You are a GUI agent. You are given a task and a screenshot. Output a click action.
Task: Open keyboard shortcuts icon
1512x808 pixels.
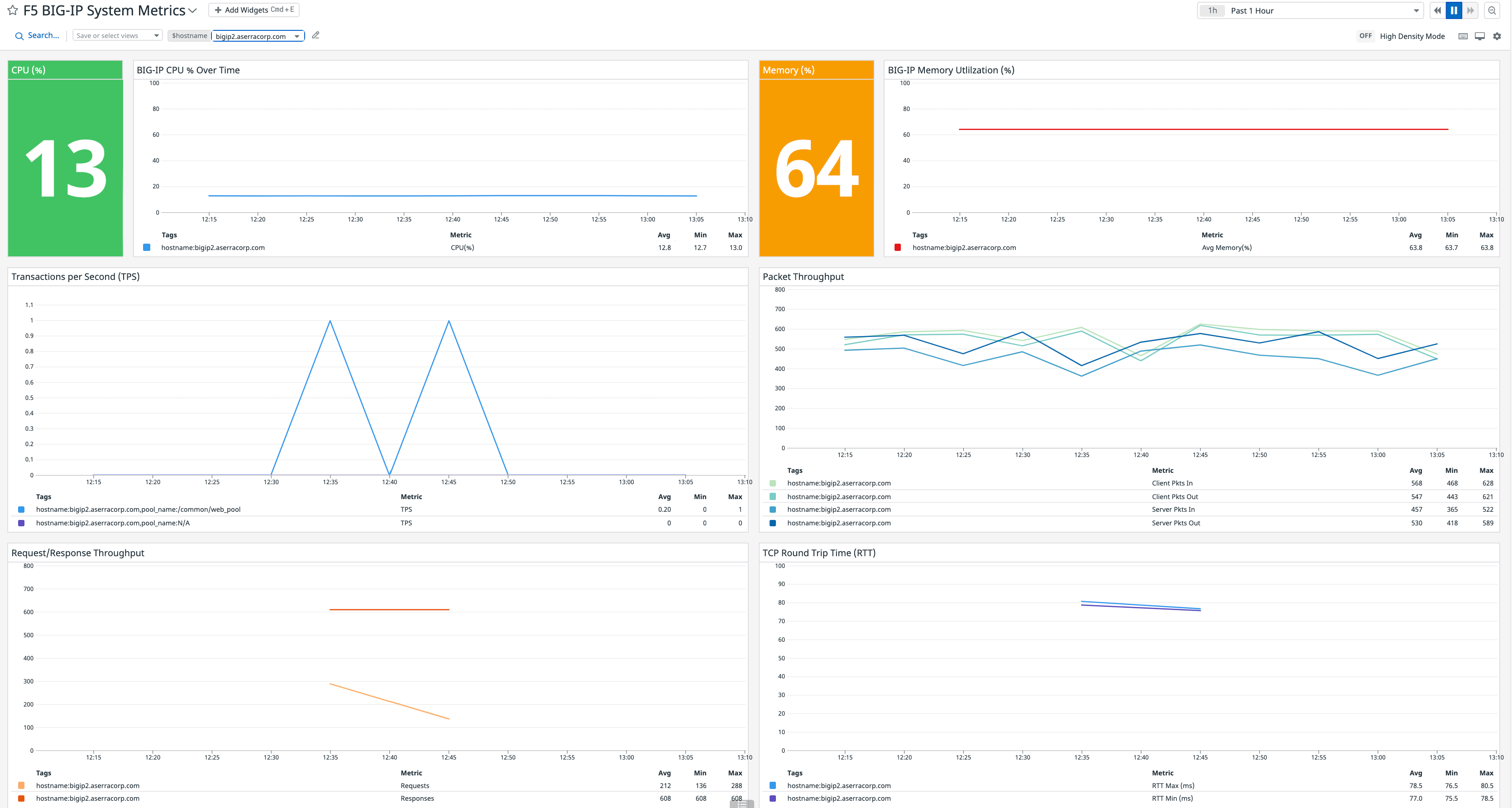pos(1463,36)
